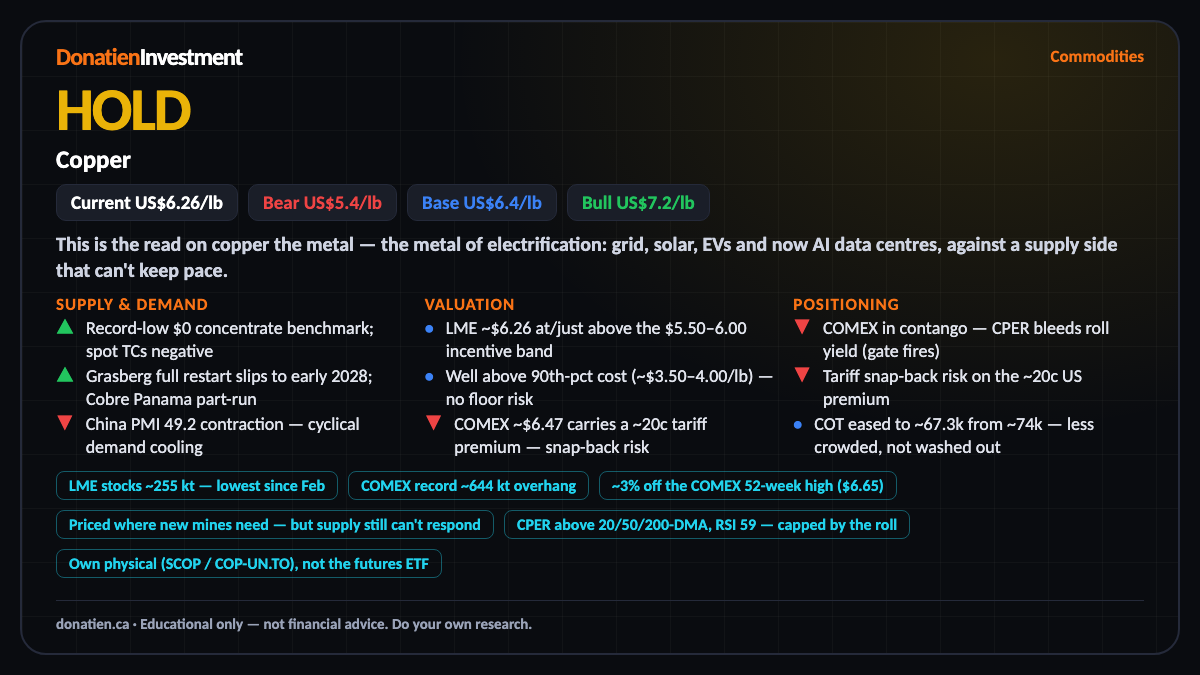Image resolution: width=1200 pixels, height=675 pixels.
Task: Click the green up-triangle beside record-low concentrate benchmark
Action: coord(64,327)
